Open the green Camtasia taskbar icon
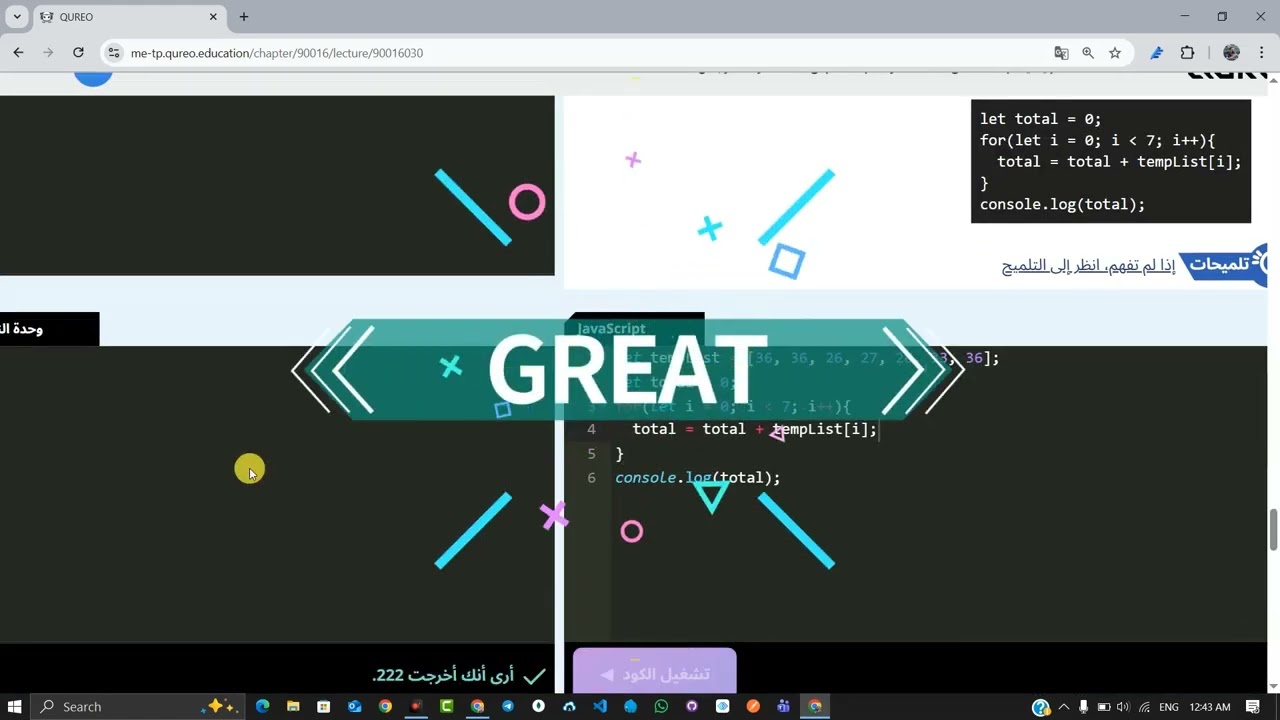 pyautogui.click(x=447, y=706)
